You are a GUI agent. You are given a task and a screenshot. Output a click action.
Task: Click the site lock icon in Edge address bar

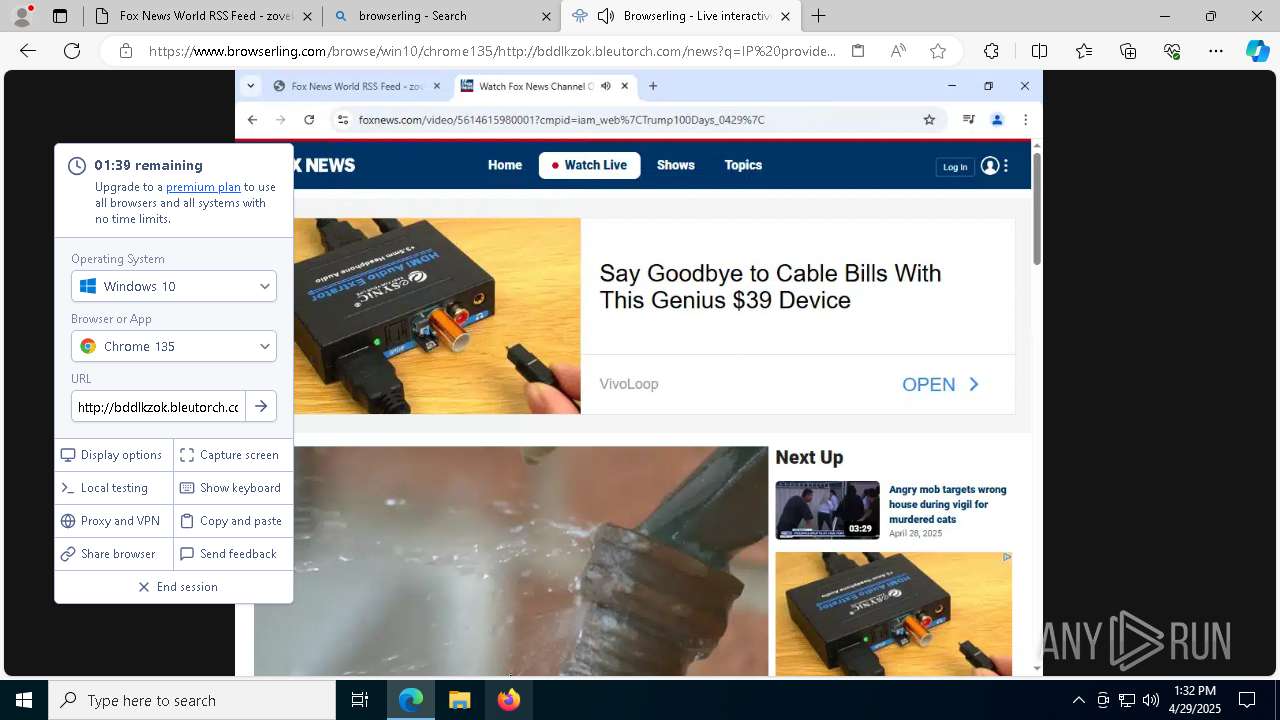(x=126, y=51)
